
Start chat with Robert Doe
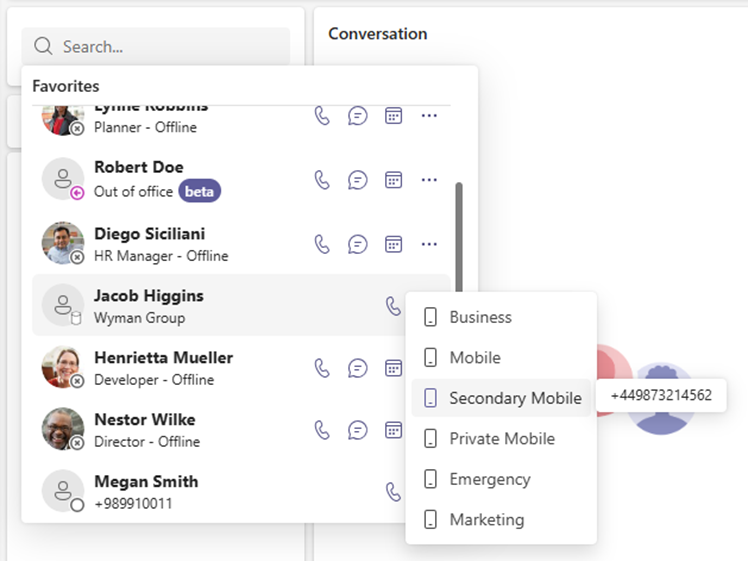point(358,180)
